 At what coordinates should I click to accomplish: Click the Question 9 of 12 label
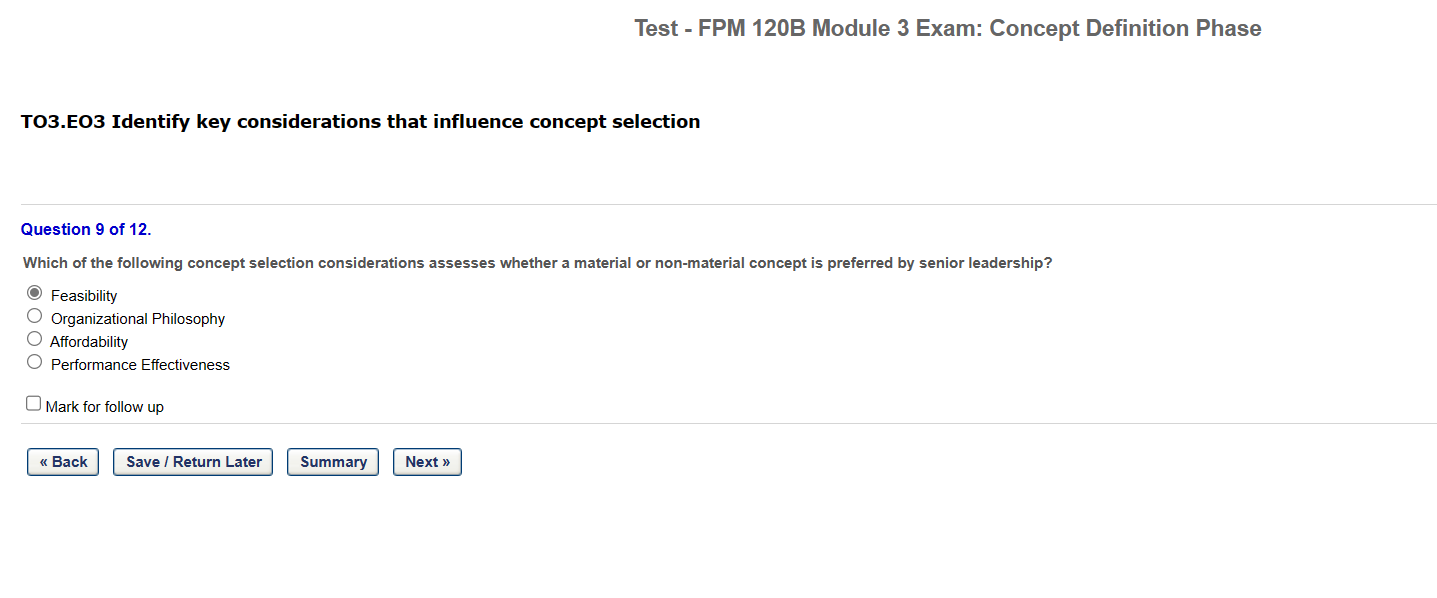tap(85, 229)
